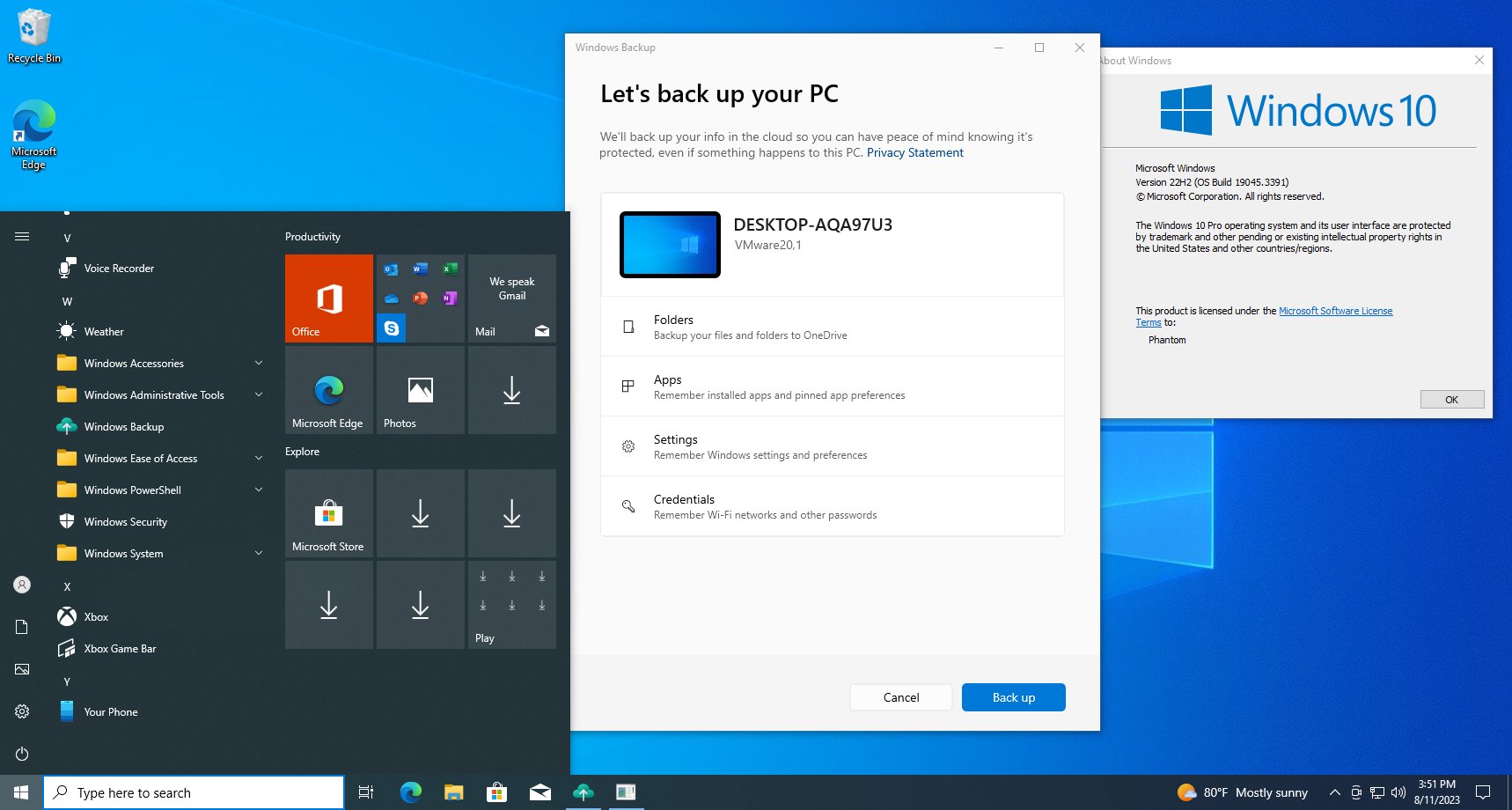
Task: Open Xbox Game Bar app
Action: pyautogui.click(x=120, y=649)
